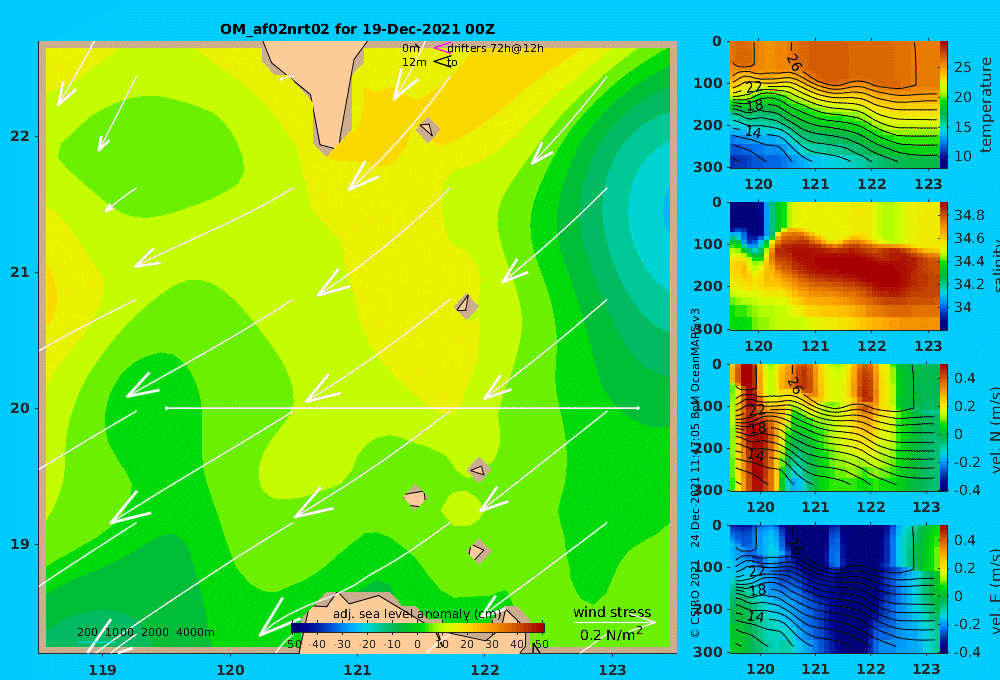Click the northward velocity section plot

point(834,427)
